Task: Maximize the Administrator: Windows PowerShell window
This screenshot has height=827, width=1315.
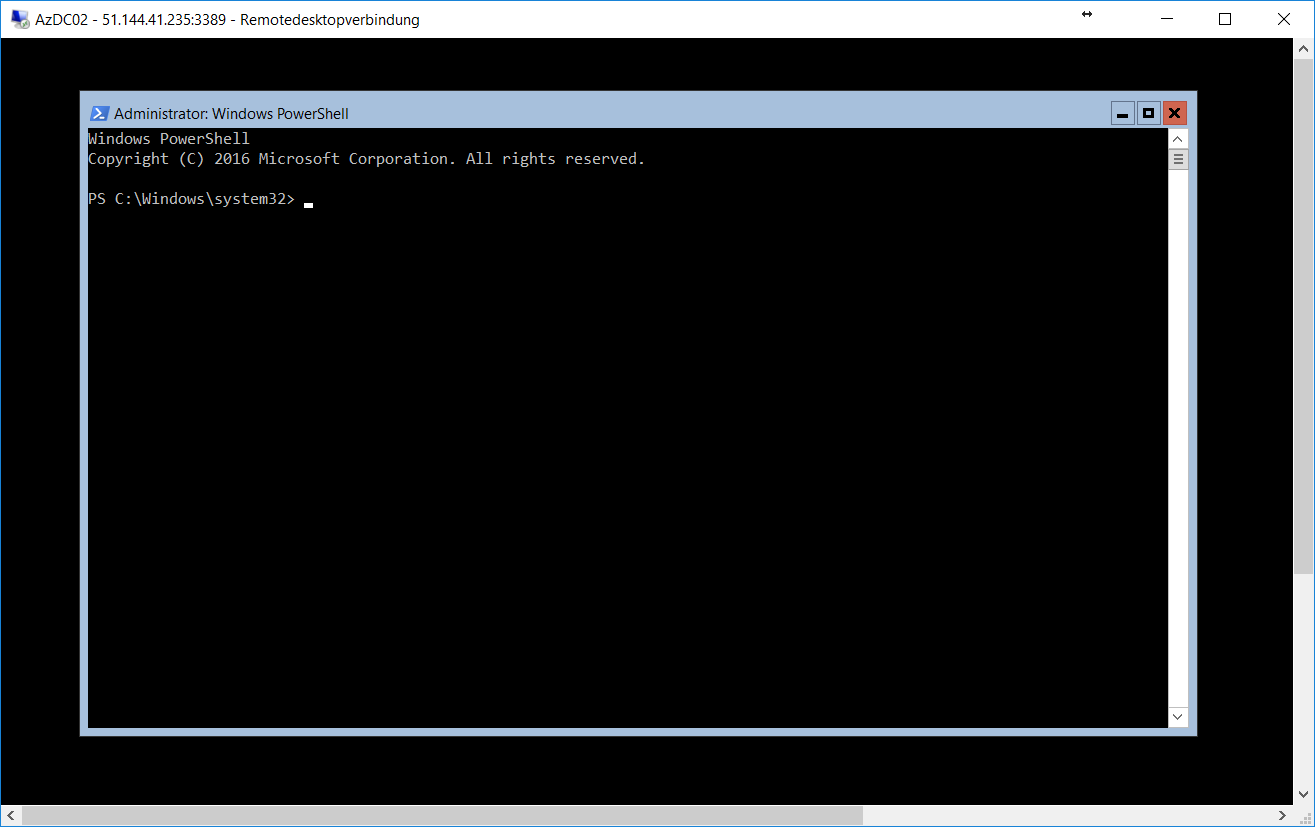Action: 1149,113
